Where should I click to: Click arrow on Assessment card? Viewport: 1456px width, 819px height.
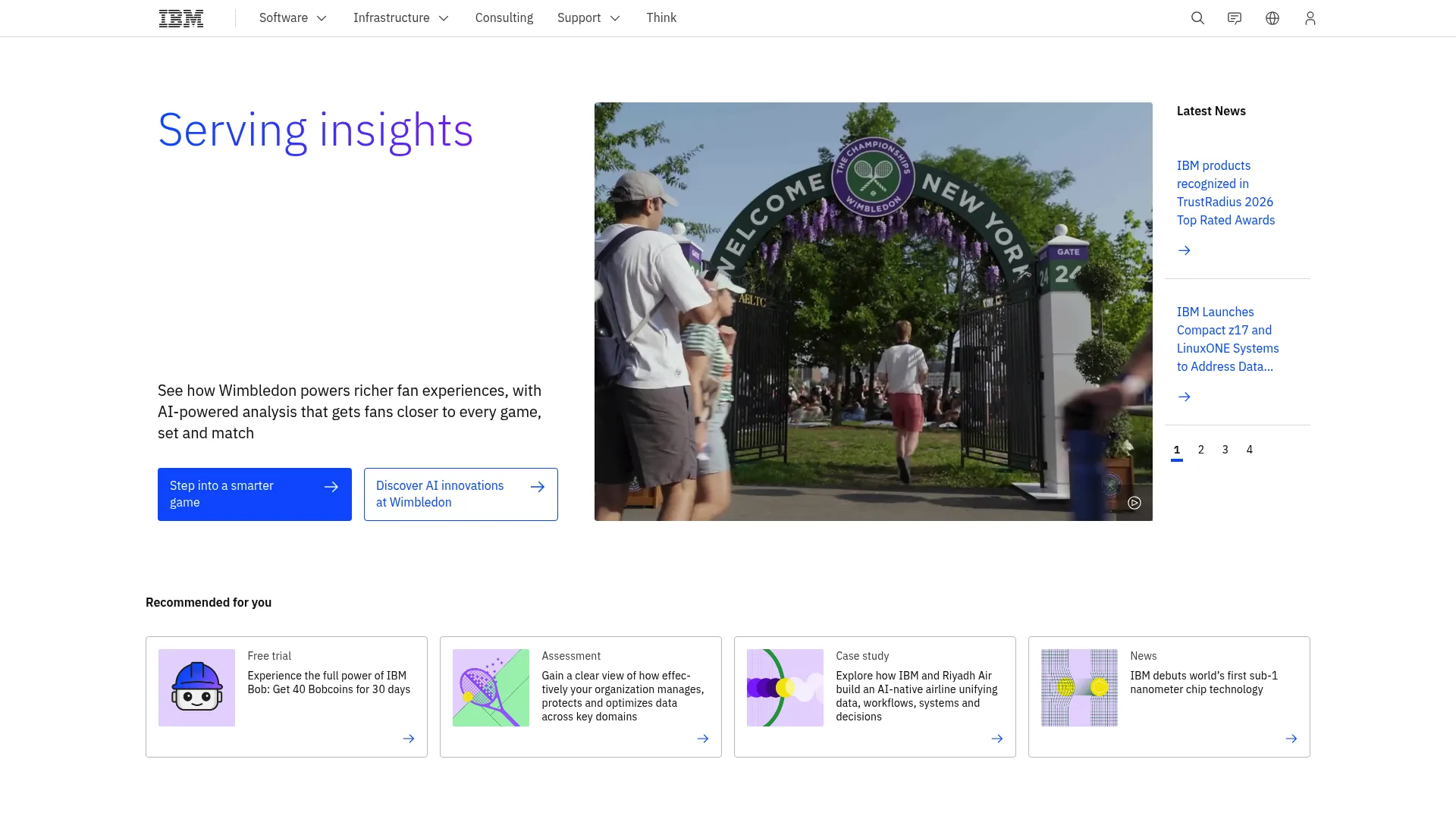click(703, 739)
